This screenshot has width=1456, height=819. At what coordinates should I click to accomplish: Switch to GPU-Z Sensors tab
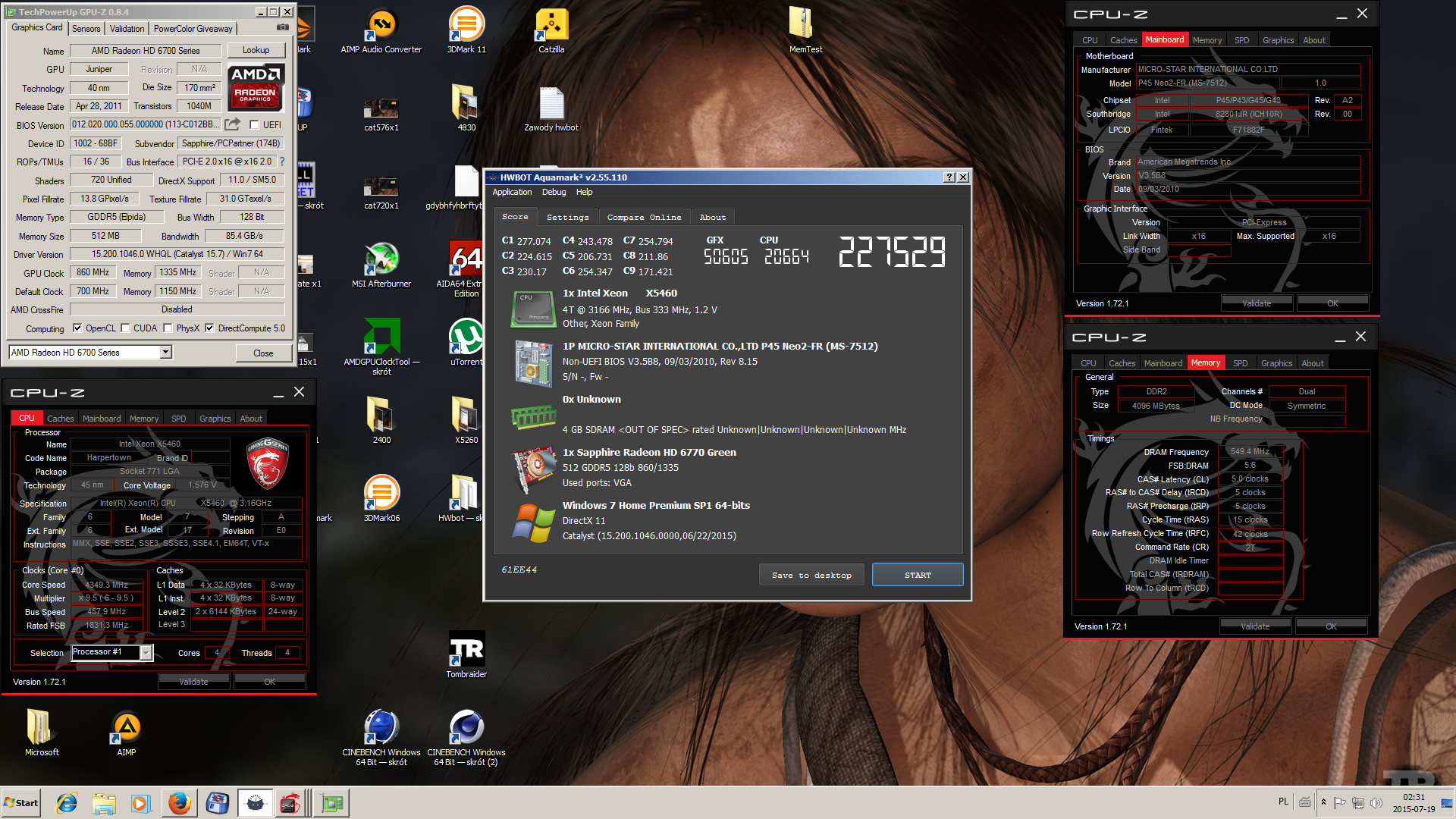click(x=86, y=28)
